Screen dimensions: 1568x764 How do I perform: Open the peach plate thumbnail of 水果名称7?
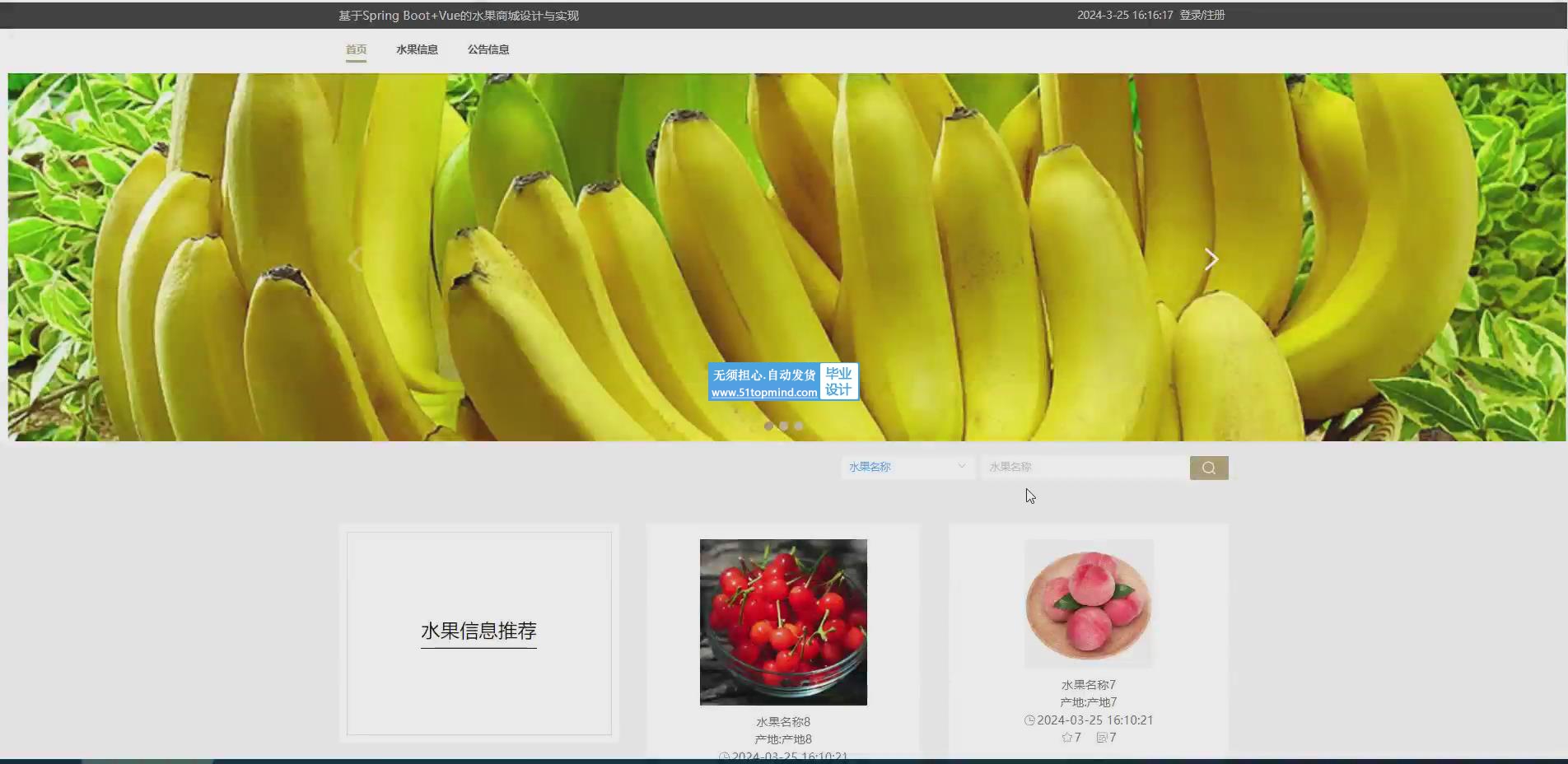[x=1089, y=603]
